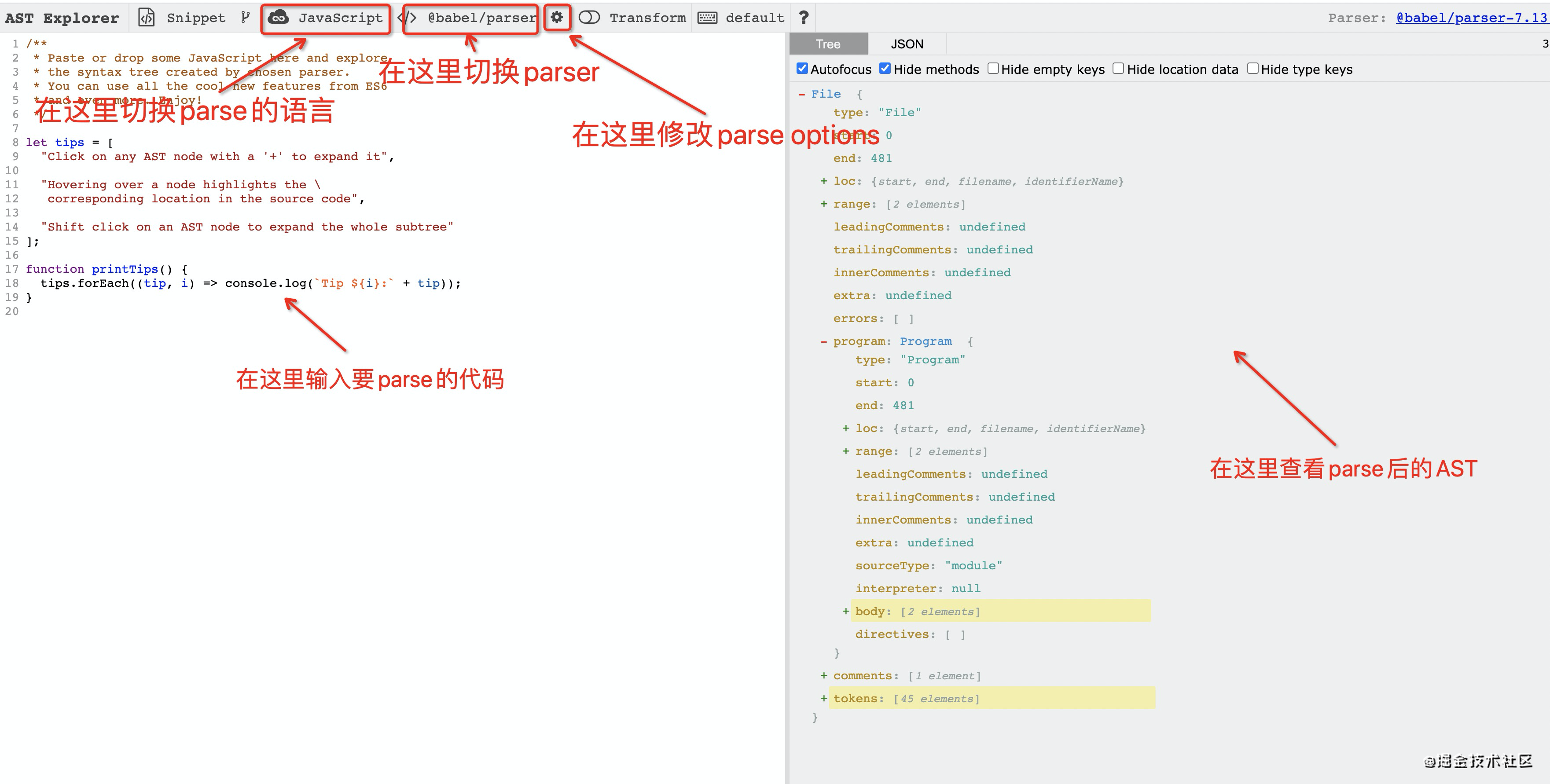Collapse the program node
The height and width of the screenshot is (784, 1550).
(x=824, y=342)
